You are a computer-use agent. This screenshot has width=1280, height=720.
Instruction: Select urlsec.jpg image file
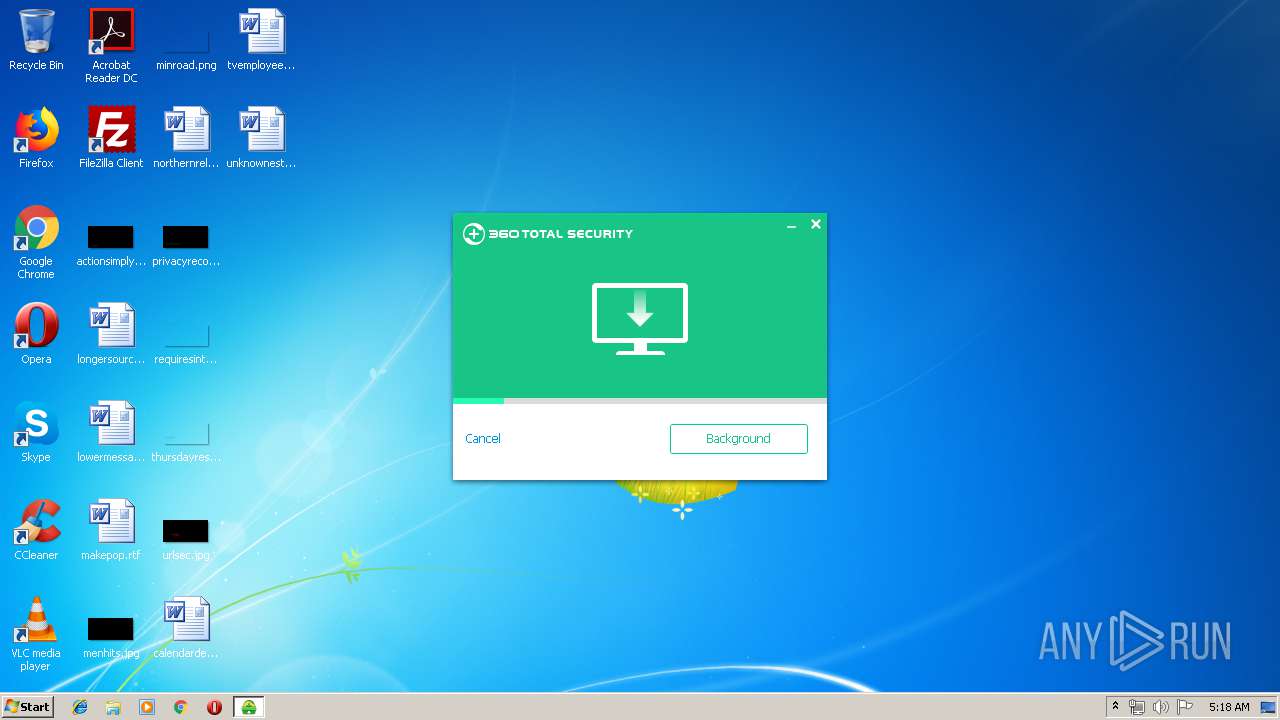186,540
